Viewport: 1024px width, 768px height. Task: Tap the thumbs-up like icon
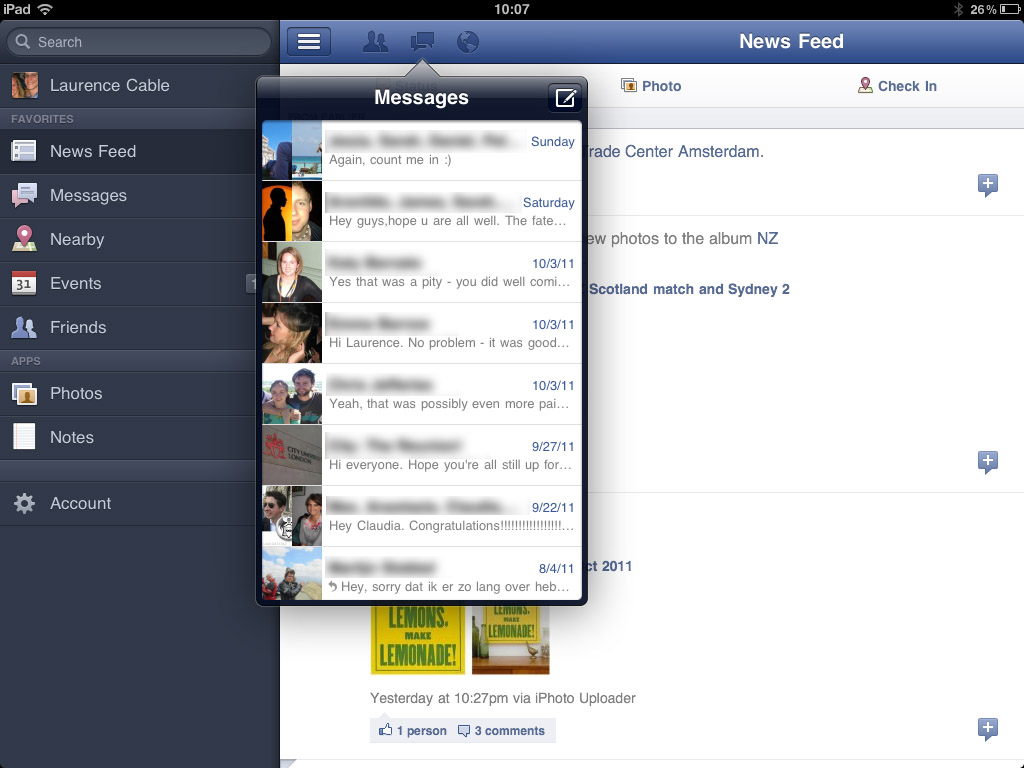click(x=385, y=730)
